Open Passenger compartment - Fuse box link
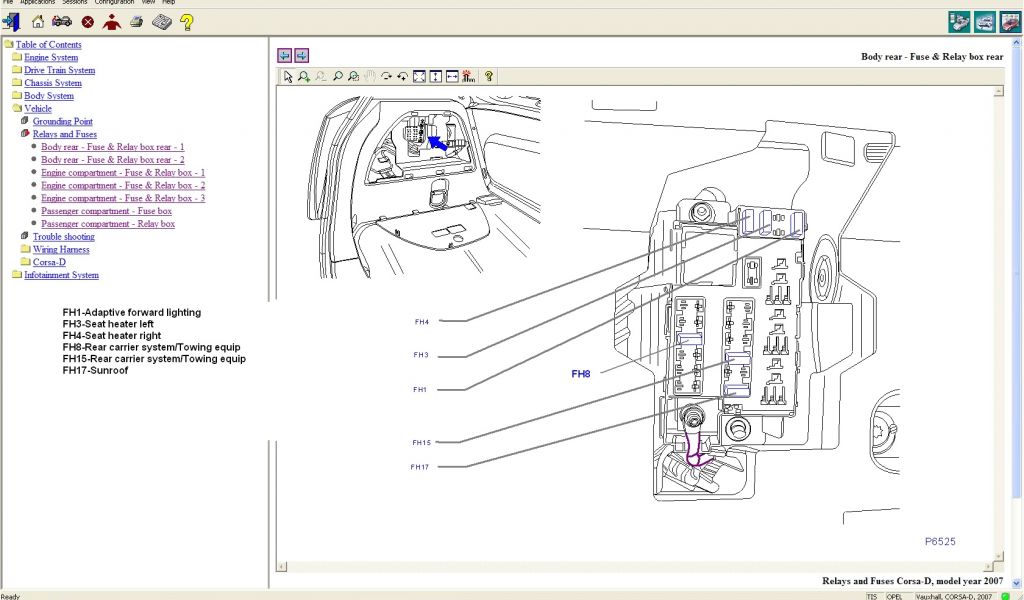The image size is (1024, 600). (106, 211)
